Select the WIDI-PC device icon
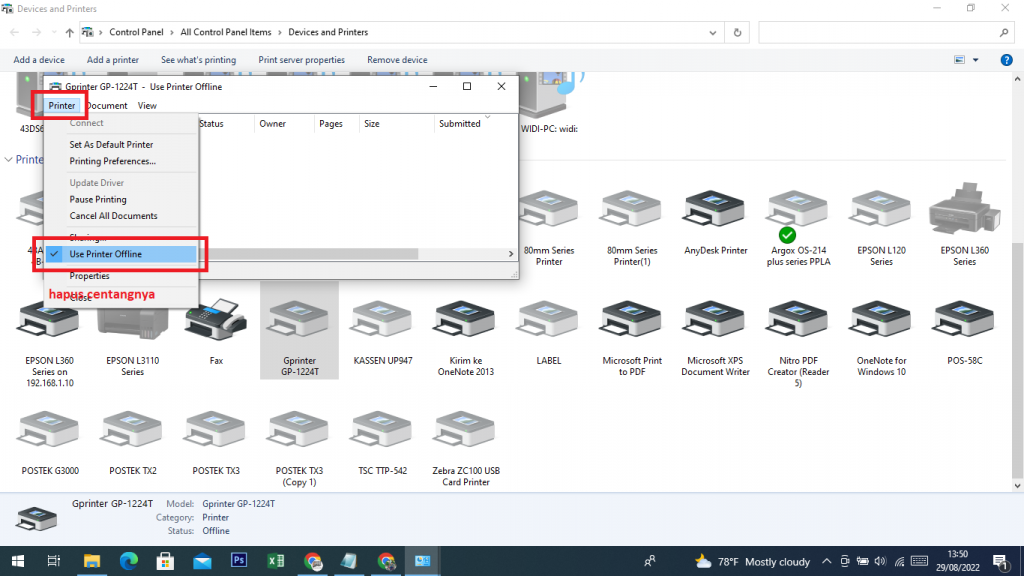This screenshot has height=576, width=1024. click(x=549, y=103)
